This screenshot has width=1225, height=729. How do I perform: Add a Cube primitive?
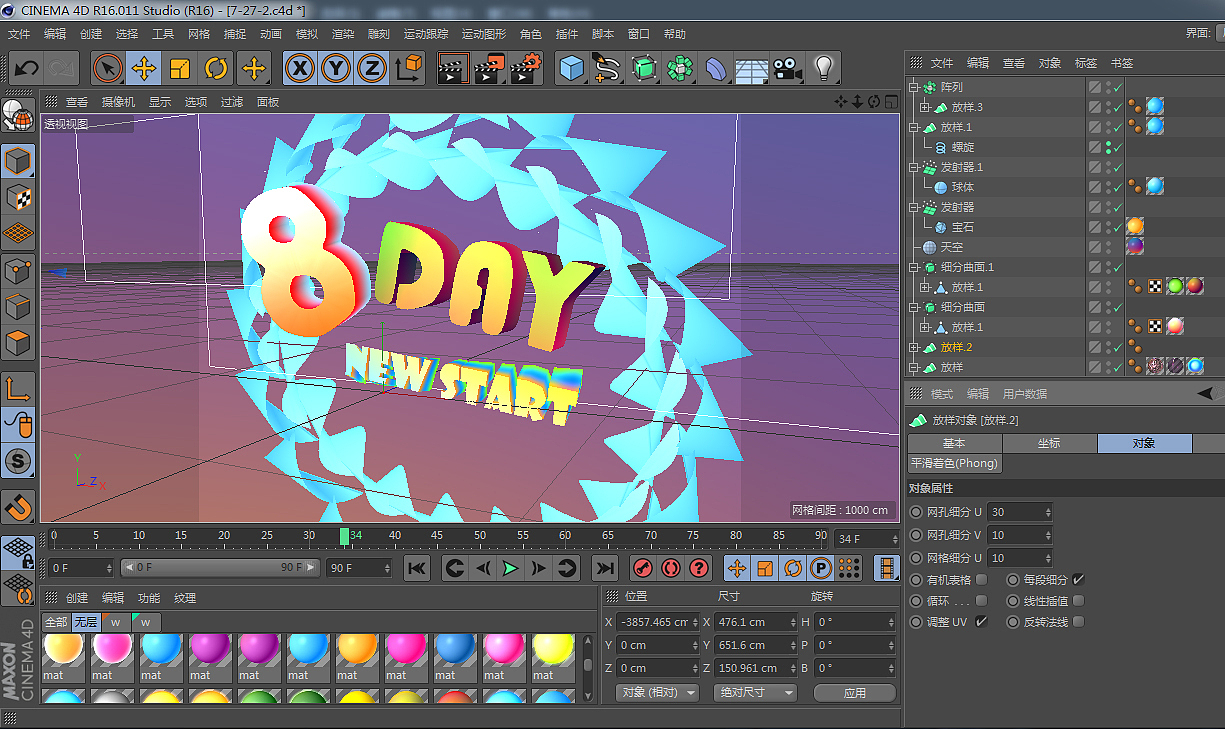(x=571, y=69)
